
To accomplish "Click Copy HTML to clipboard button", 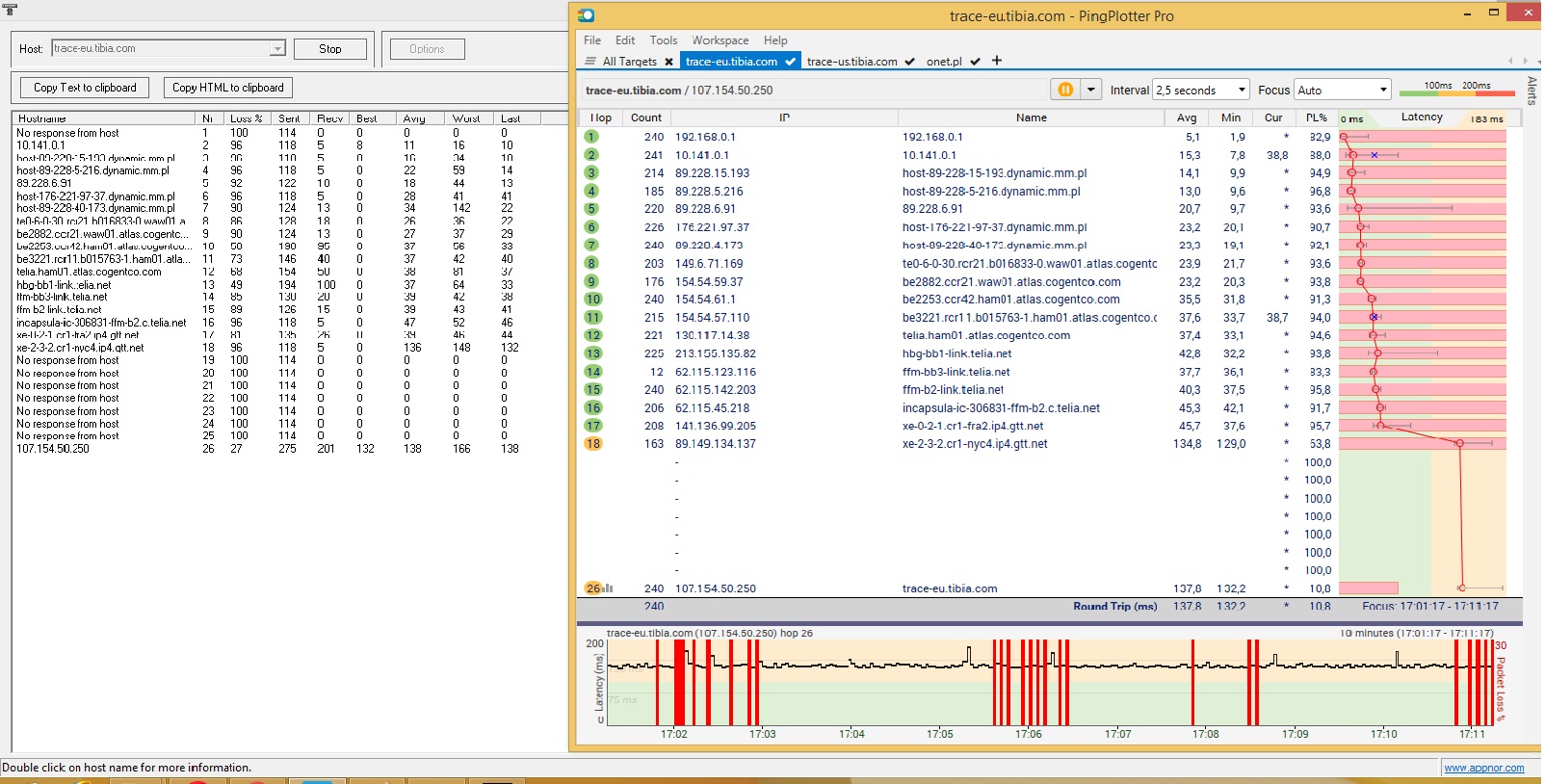I will pyautogui.click(x=228, y=88).
